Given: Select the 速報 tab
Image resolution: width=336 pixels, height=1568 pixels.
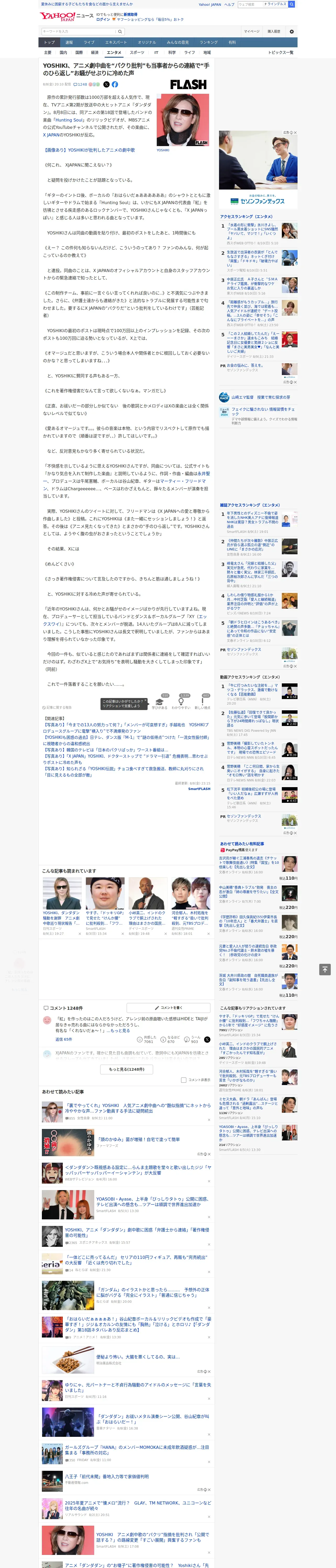Looking at the screenshot, I should tap(69, 43).
